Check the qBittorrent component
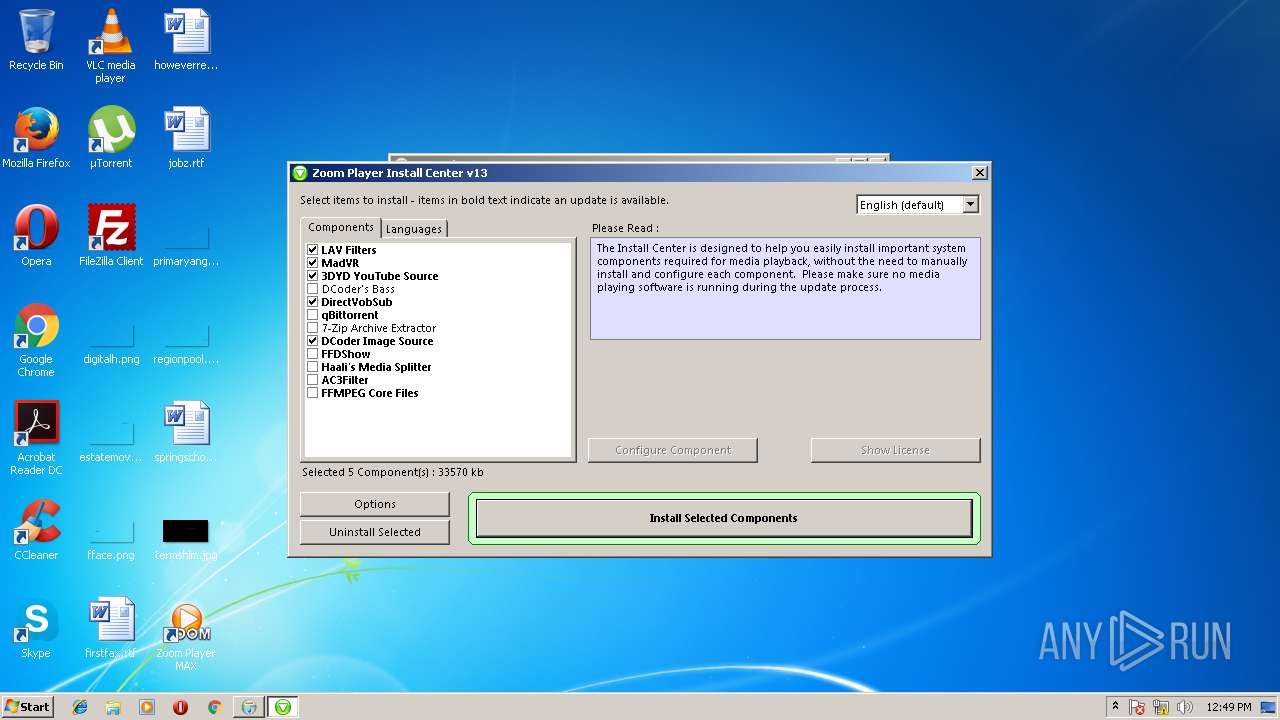This screenshot has width=1280, height=720. (x=313, y=315)
